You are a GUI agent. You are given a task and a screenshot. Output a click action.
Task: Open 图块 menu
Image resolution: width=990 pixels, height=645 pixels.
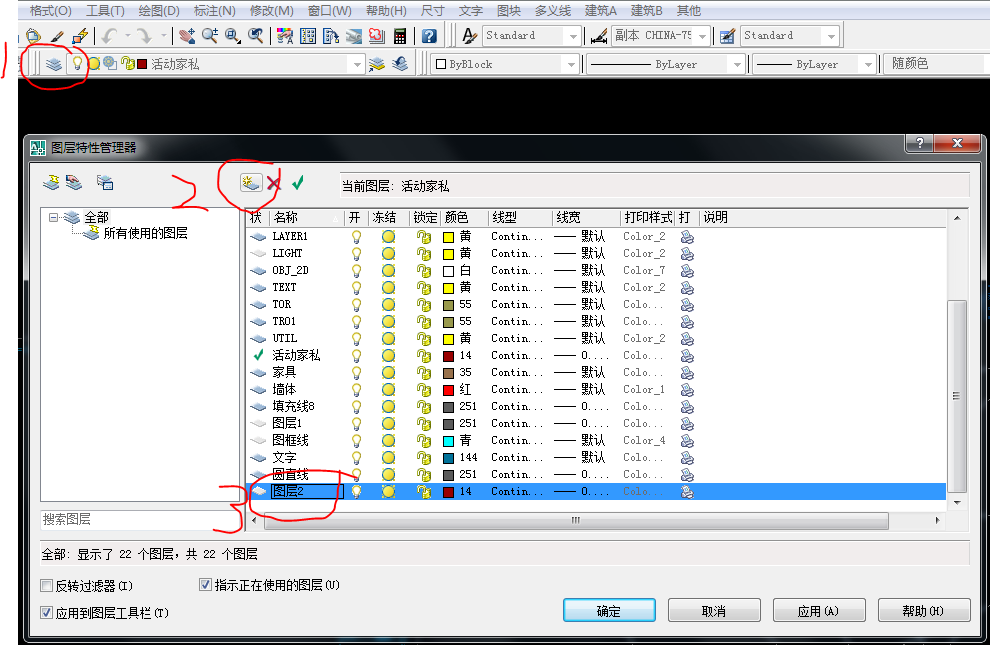point(509,11)
